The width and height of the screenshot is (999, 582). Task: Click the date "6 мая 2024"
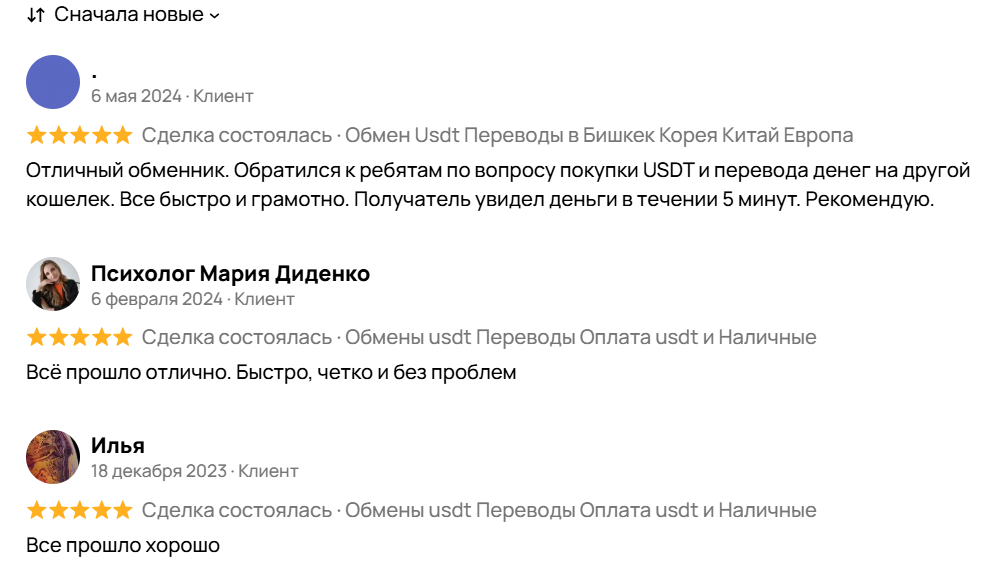pyautogui.click(x=136, y=96)
